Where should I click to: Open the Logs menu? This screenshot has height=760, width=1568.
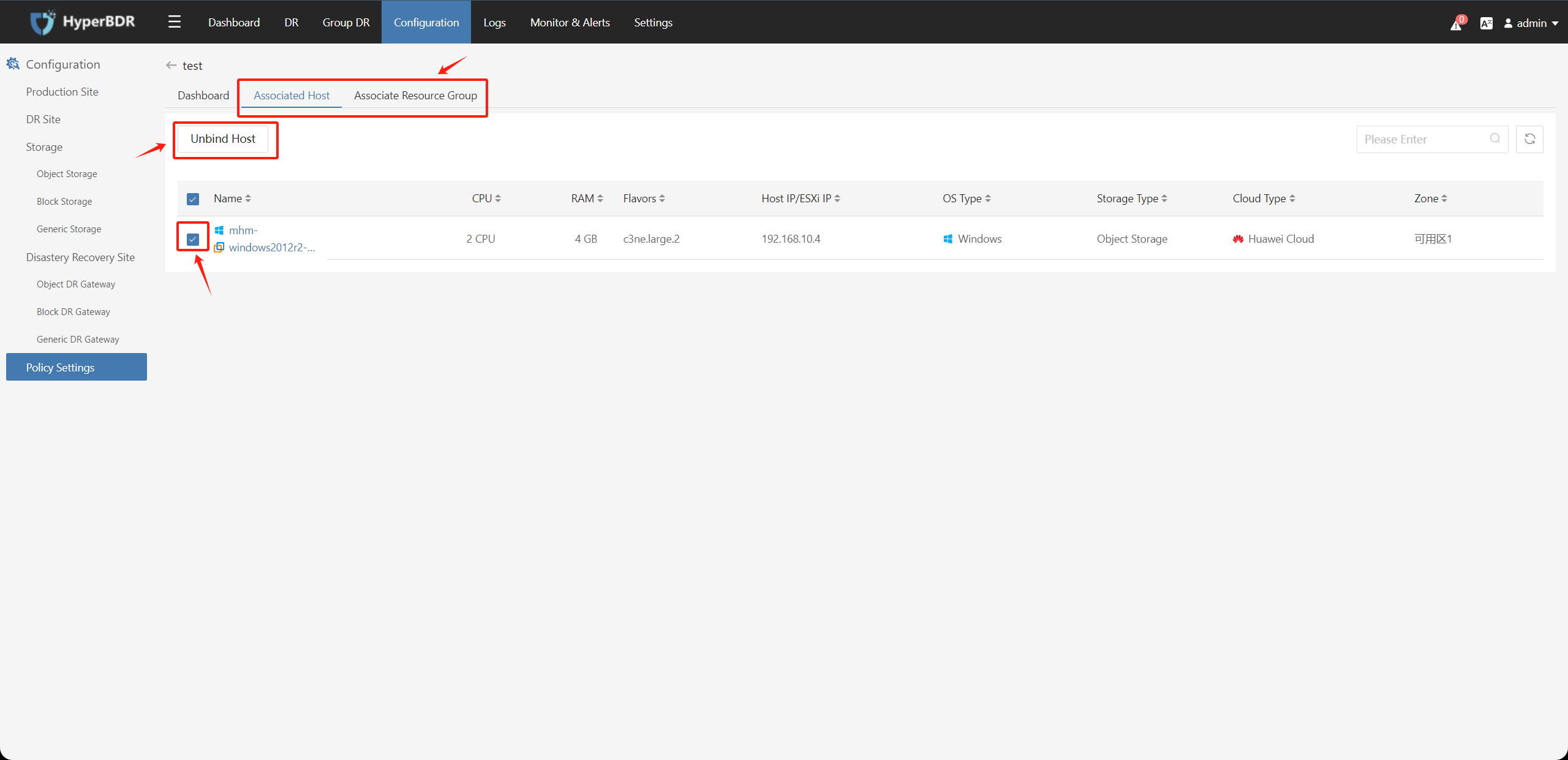494,22
